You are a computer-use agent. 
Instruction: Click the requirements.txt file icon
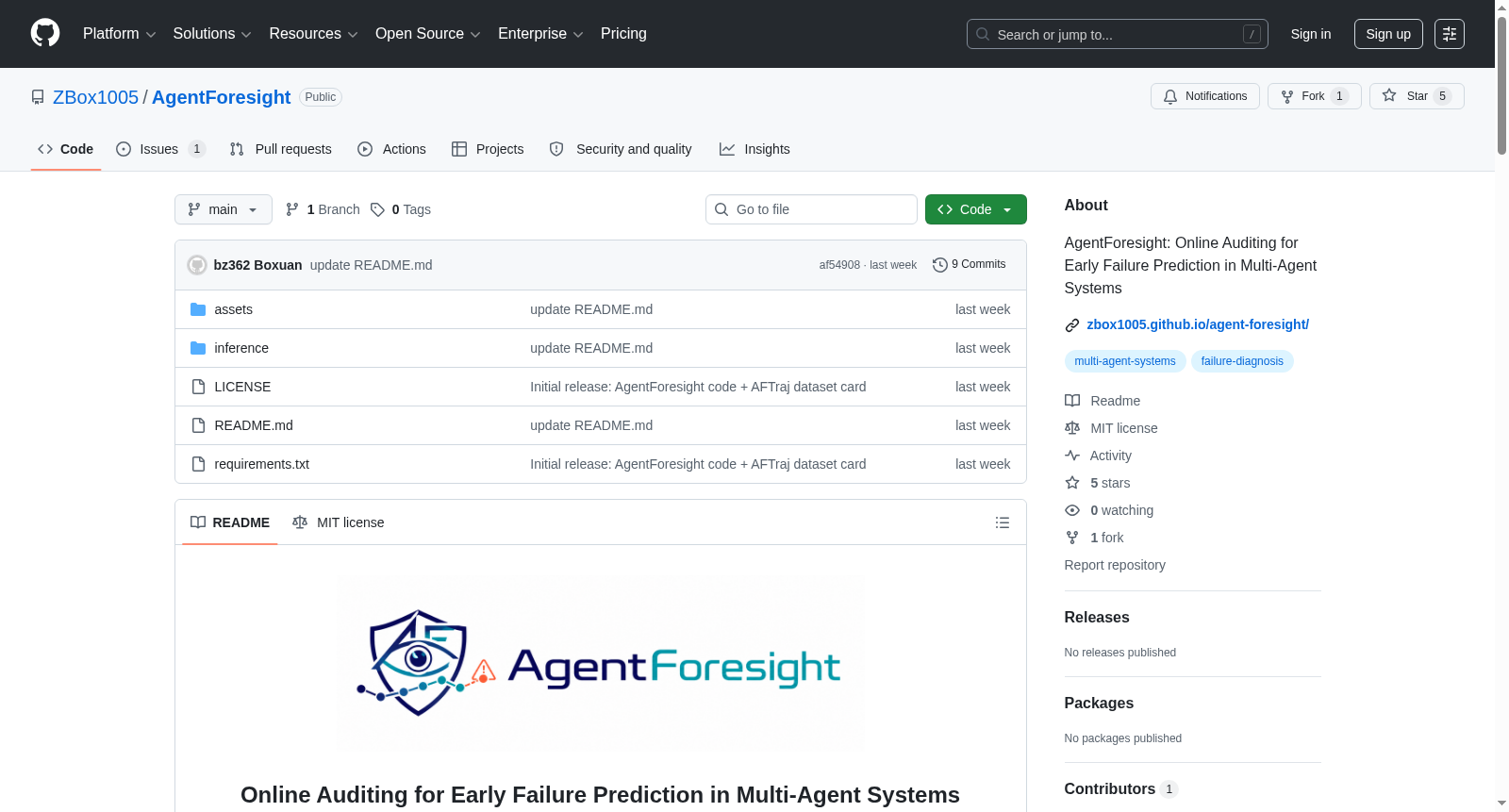(x=198, y=464)
